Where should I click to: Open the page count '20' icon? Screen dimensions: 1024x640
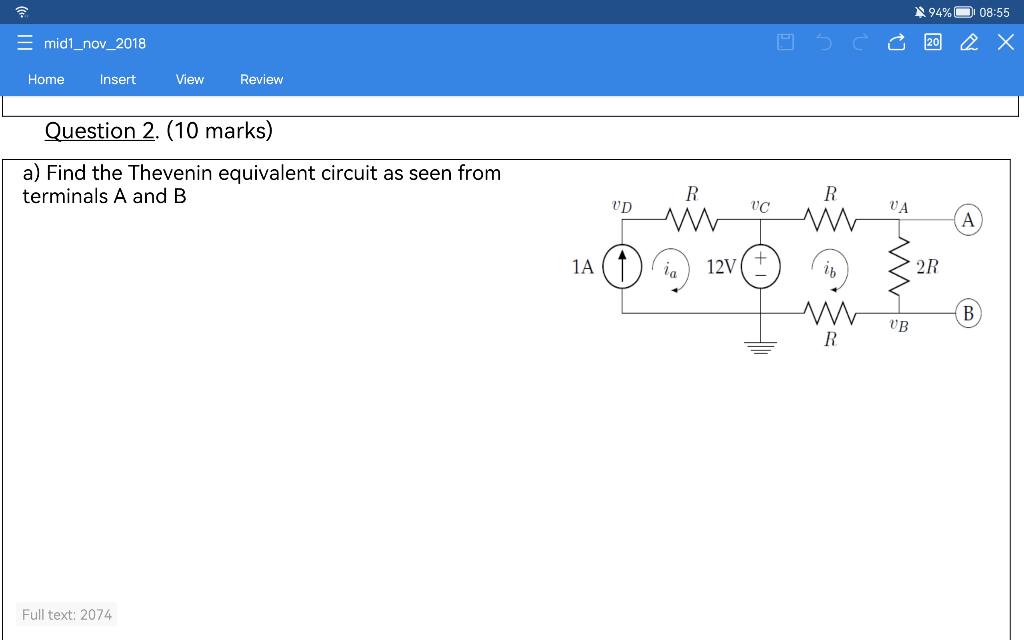pyautogui.click(x=933, y=42)
